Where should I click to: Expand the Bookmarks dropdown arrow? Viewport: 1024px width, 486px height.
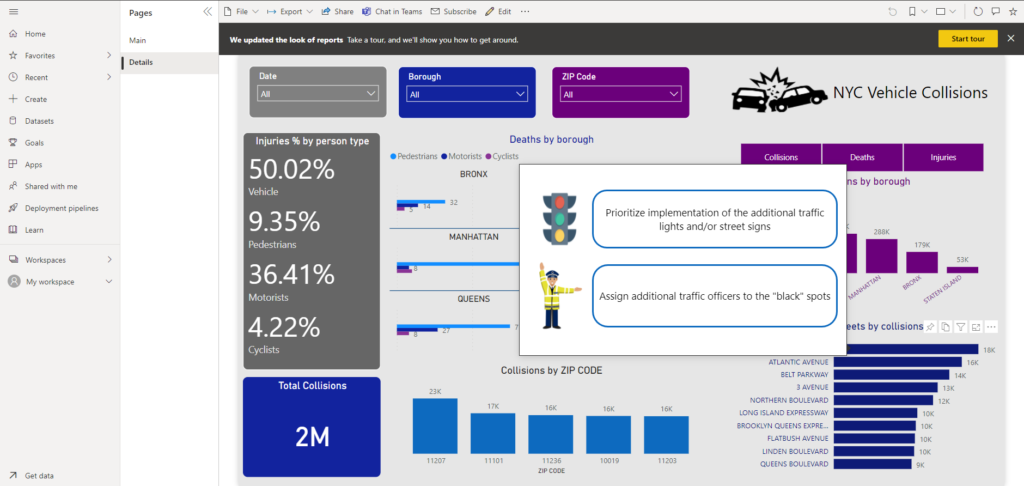click(924, 12)
